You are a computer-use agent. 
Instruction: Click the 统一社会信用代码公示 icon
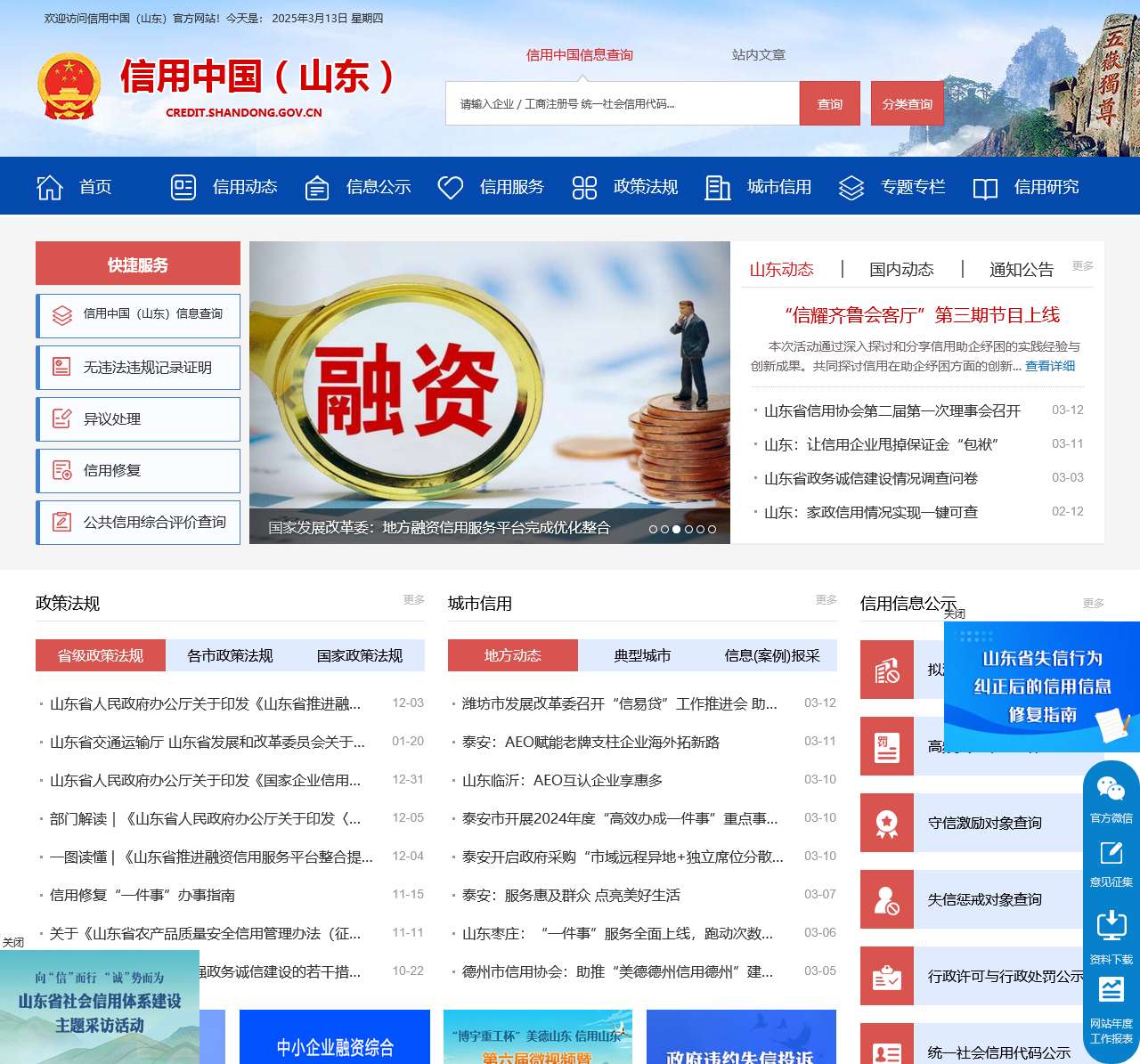pos(887,1044)
